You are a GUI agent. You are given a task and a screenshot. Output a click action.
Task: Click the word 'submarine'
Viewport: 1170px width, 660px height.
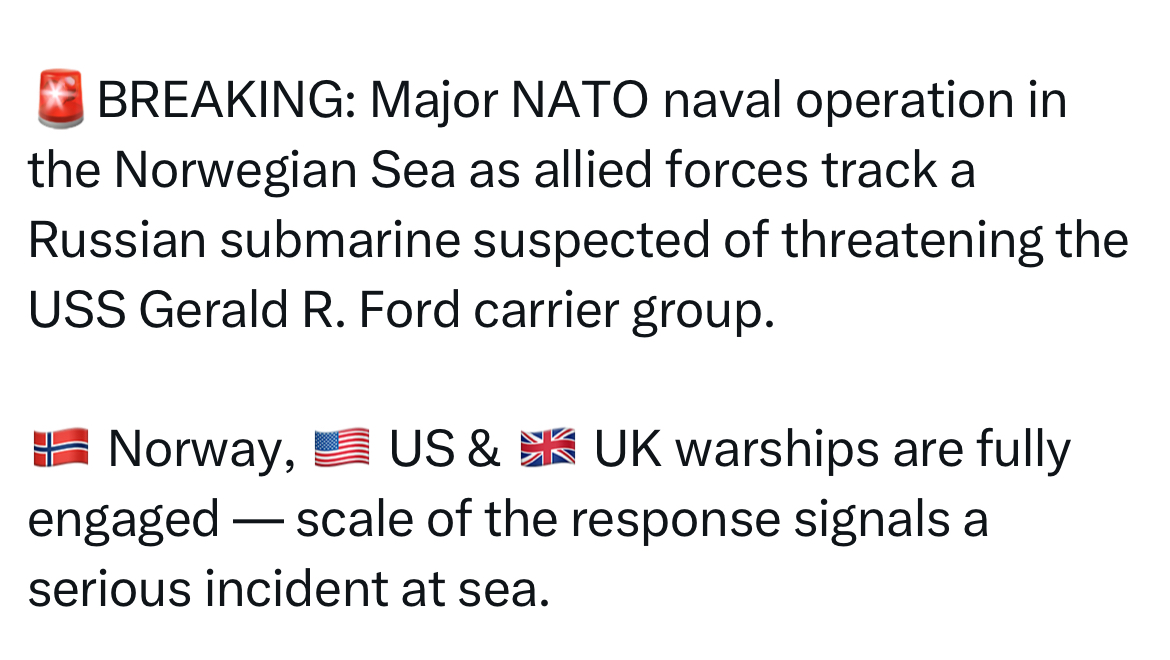pyautogui.click(x=340, y=240)
